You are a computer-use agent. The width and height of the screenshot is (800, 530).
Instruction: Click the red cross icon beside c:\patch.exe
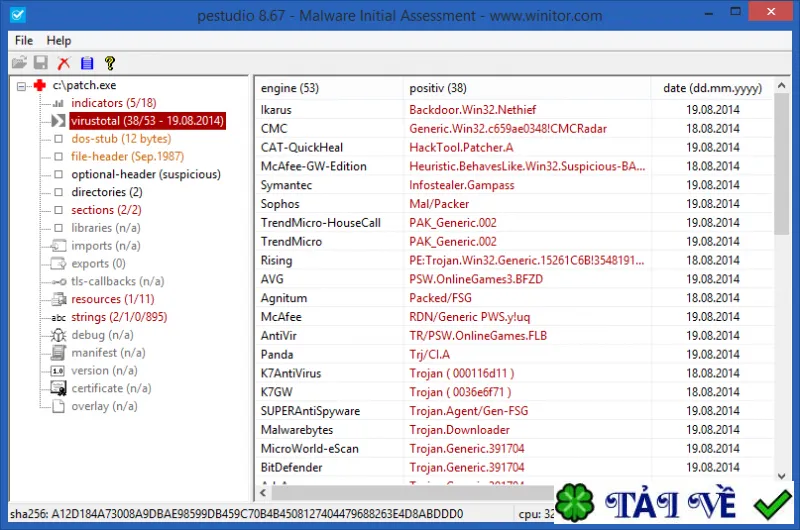click(40, 85)
